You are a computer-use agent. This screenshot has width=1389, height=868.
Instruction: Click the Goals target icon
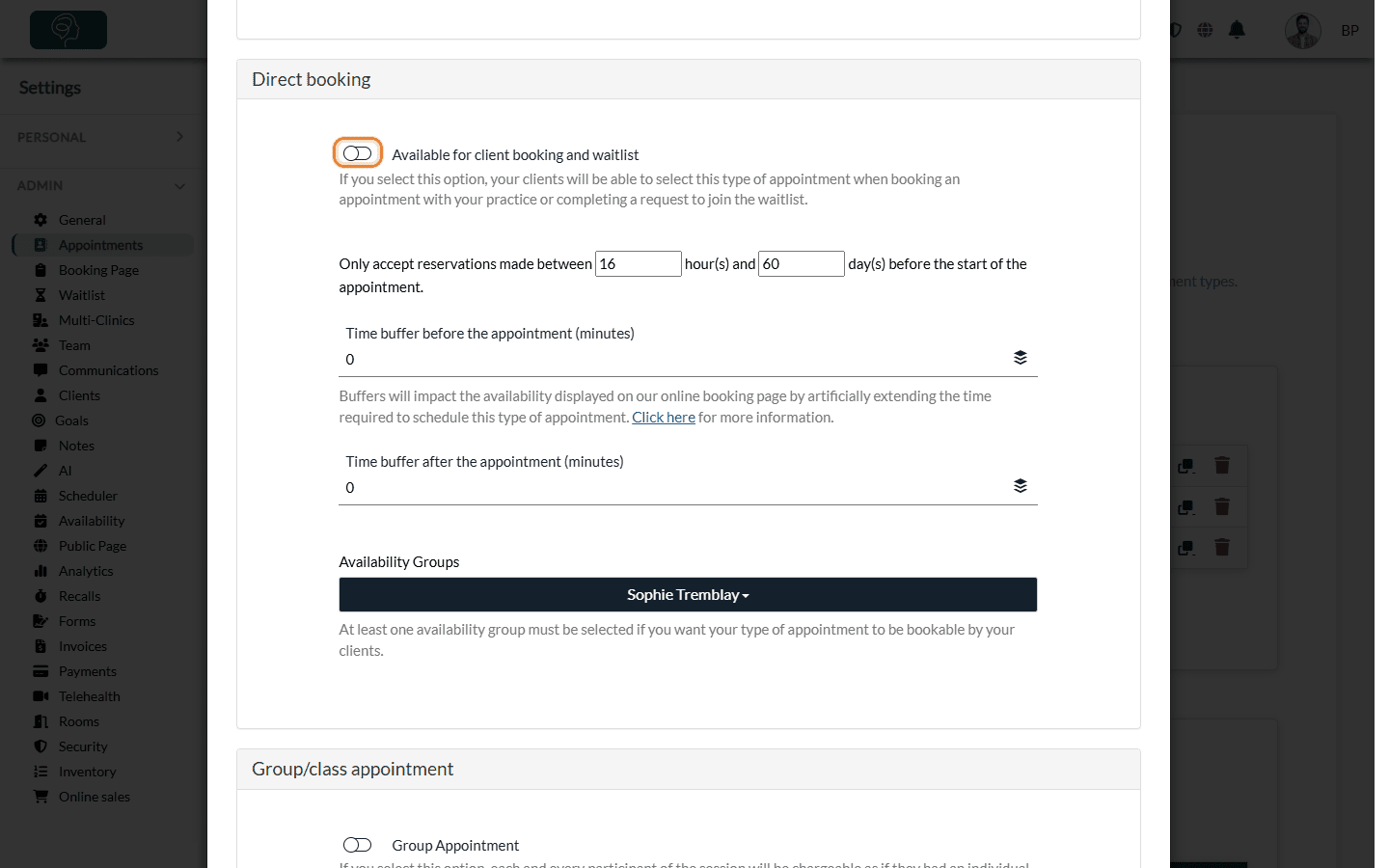point(39,420)
